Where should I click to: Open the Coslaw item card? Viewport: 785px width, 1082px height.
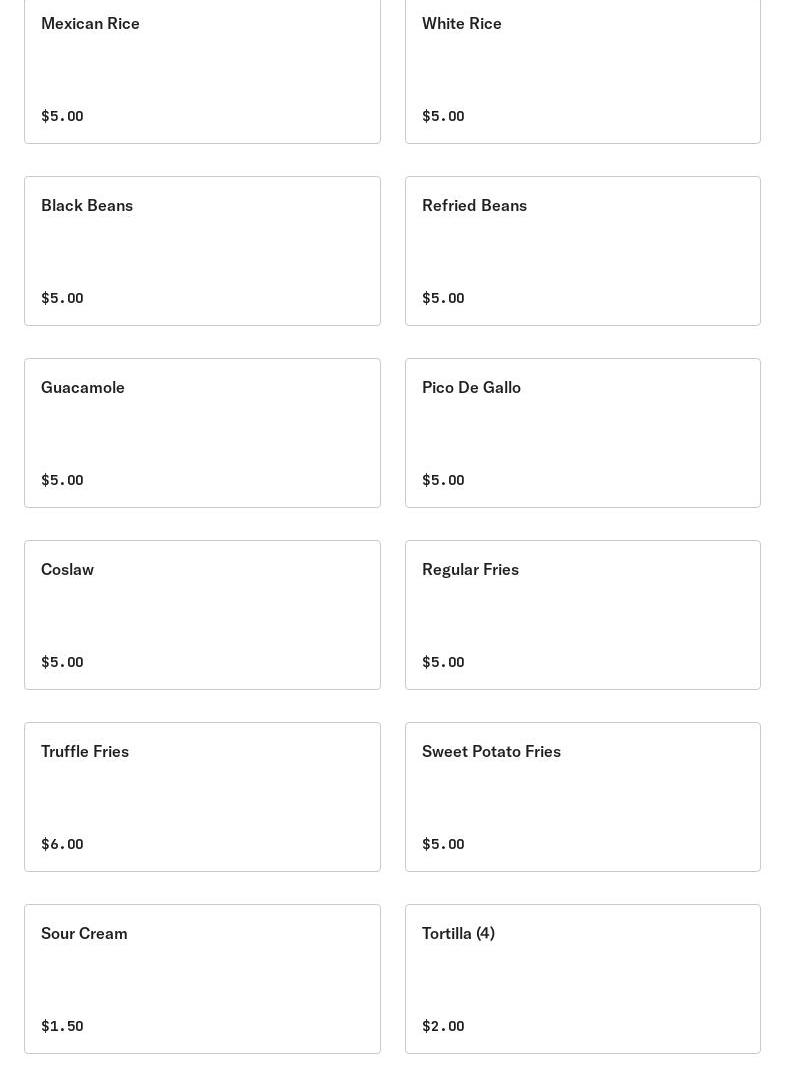[202, 614]
